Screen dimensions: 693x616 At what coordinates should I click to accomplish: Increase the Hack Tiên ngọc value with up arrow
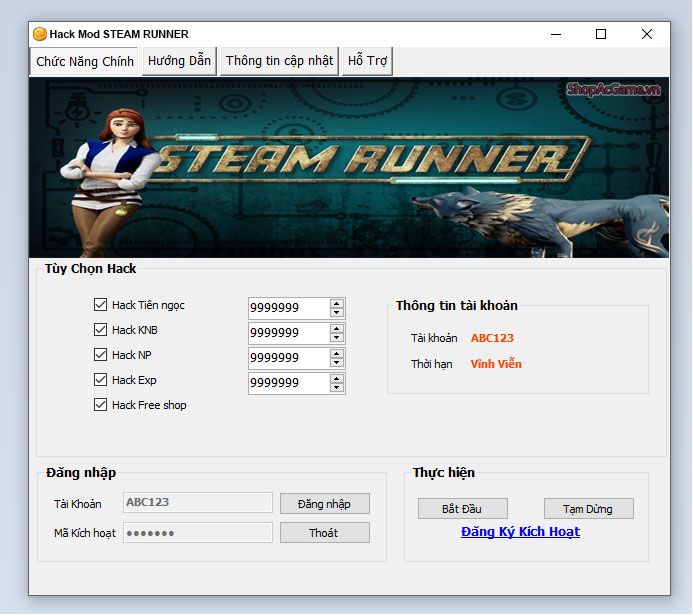[x=337, y=304]
